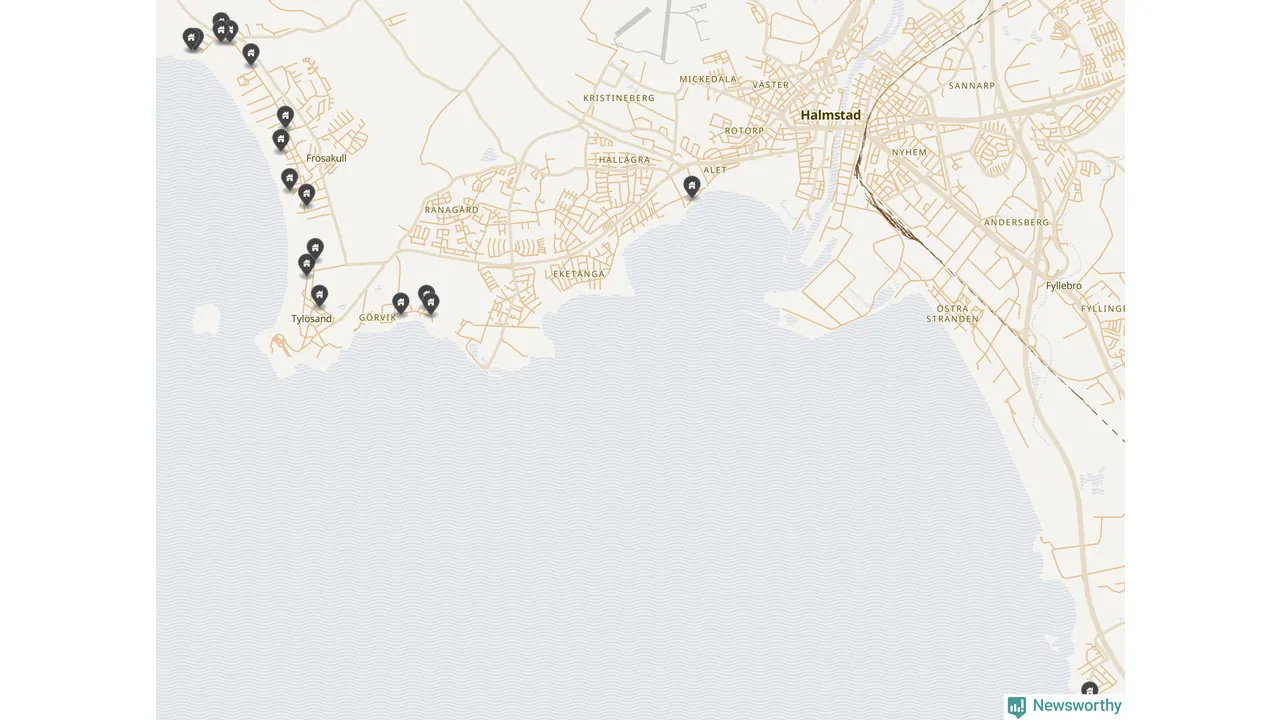Click the Halmstad city label
The height and width of the screenshot is (720, 1280).
coord(830,115)
